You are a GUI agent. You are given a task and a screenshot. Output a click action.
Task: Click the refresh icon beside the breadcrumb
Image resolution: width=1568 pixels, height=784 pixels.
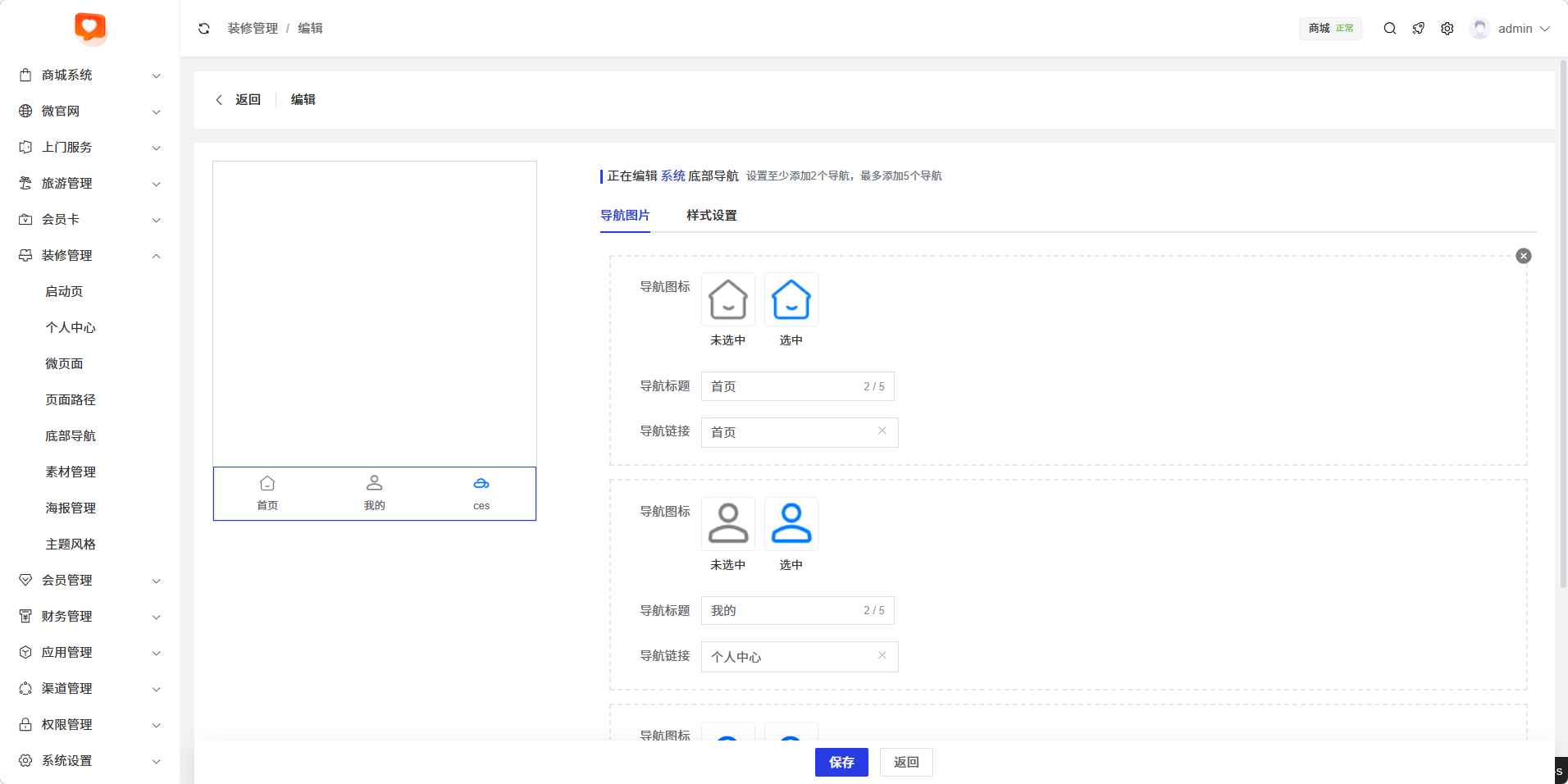pos(204,29)
